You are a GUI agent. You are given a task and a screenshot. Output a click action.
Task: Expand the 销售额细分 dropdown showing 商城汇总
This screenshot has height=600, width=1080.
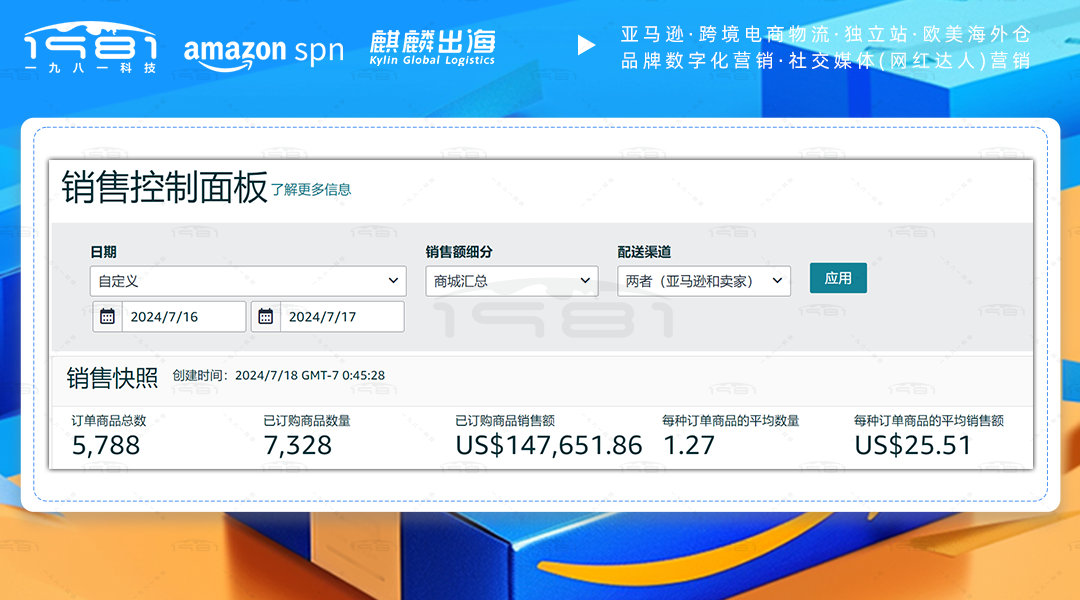click(x=512, y=281)
